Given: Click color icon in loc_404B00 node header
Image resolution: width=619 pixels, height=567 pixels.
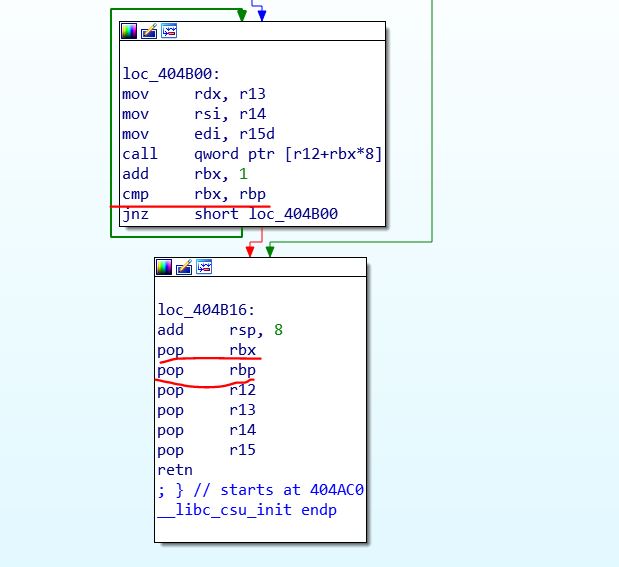Looking at the screenshot, I should pyautogui.click(x=129, y=31).
